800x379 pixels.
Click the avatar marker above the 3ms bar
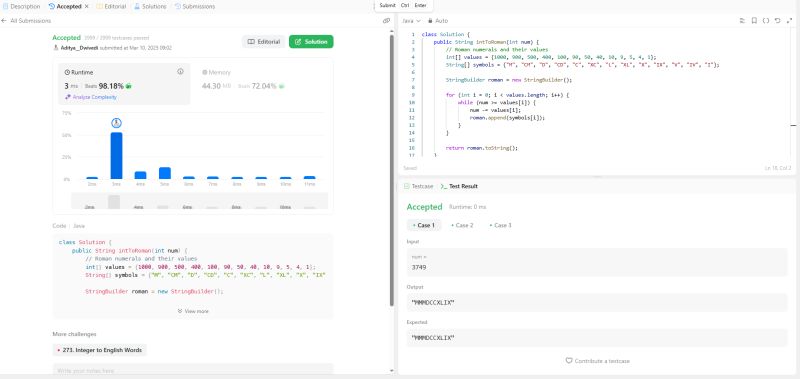click(x=116, y=122)
